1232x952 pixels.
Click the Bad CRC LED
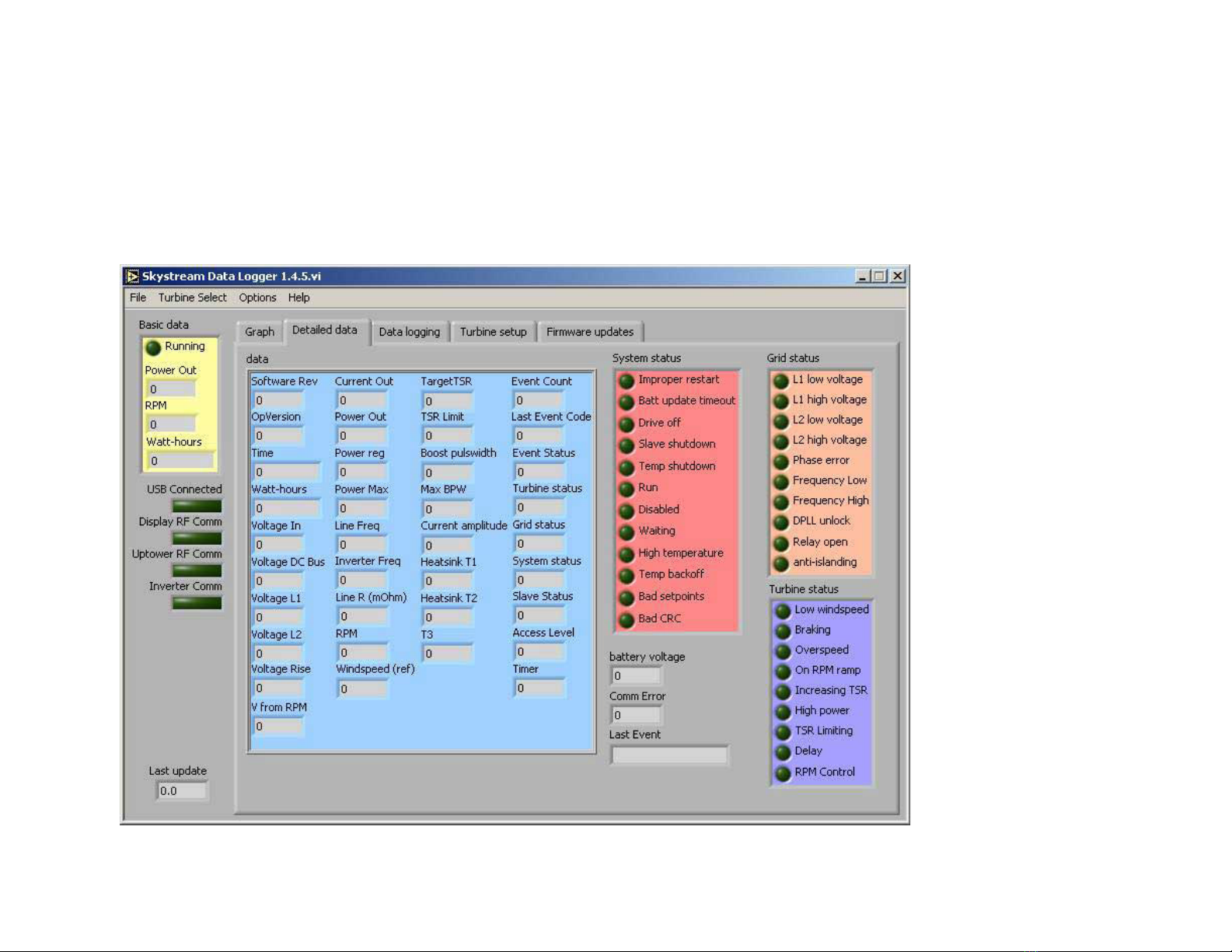[x=626, y=620]
